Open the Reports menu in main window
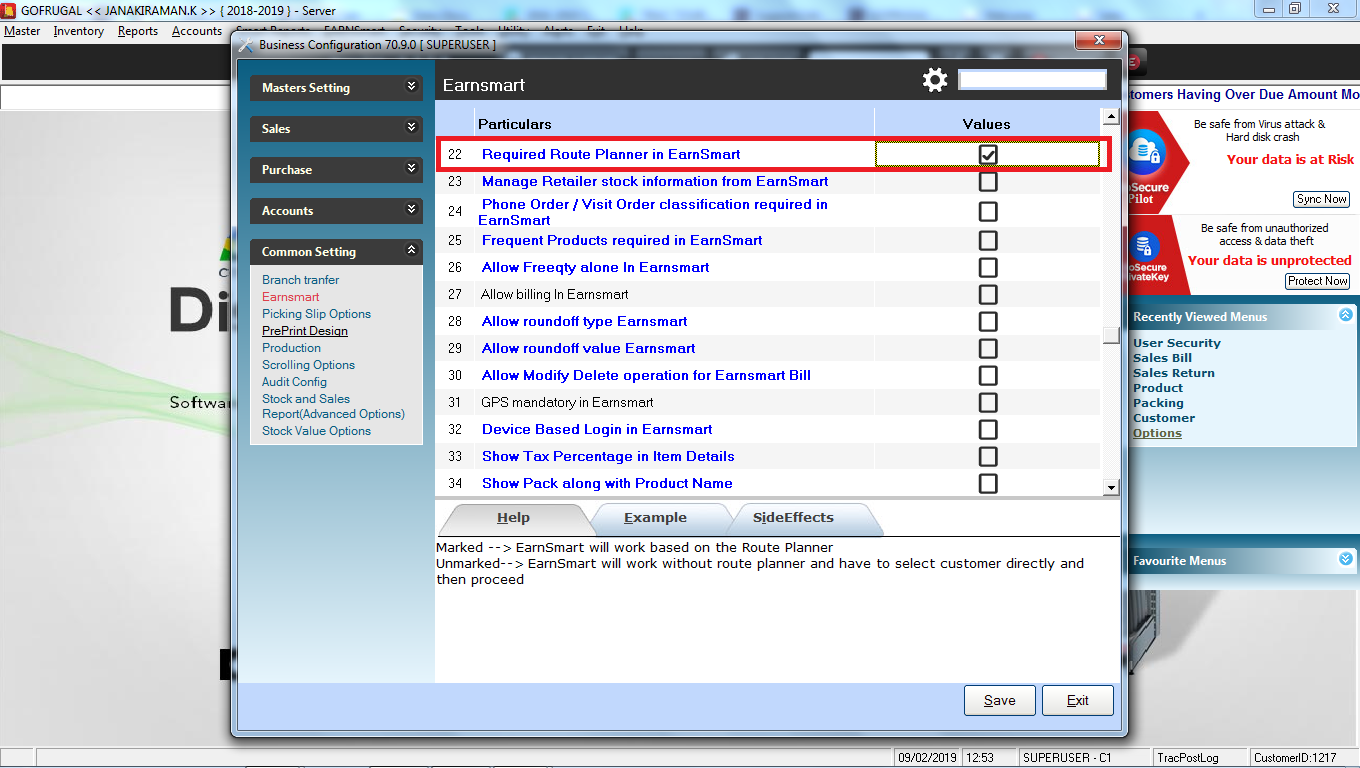 point(138,31)
